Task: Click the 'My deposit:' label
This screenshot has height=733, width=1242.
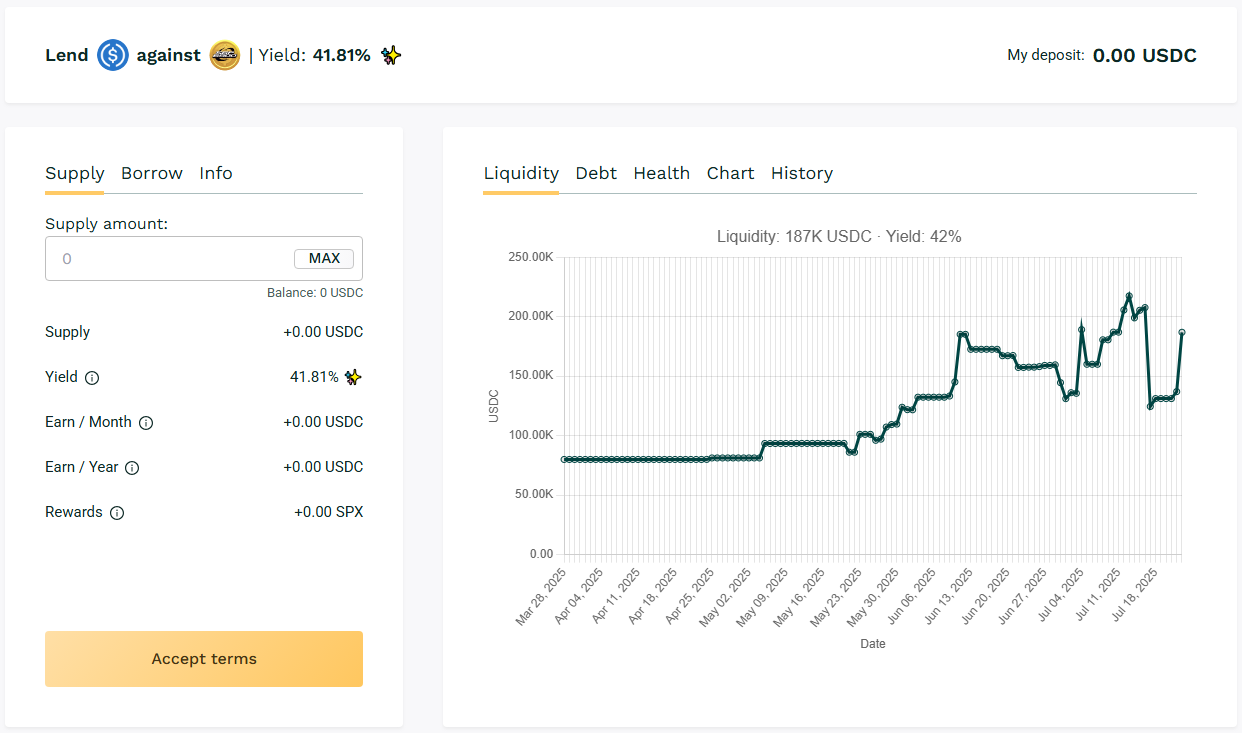Action: coord(1046,55)
